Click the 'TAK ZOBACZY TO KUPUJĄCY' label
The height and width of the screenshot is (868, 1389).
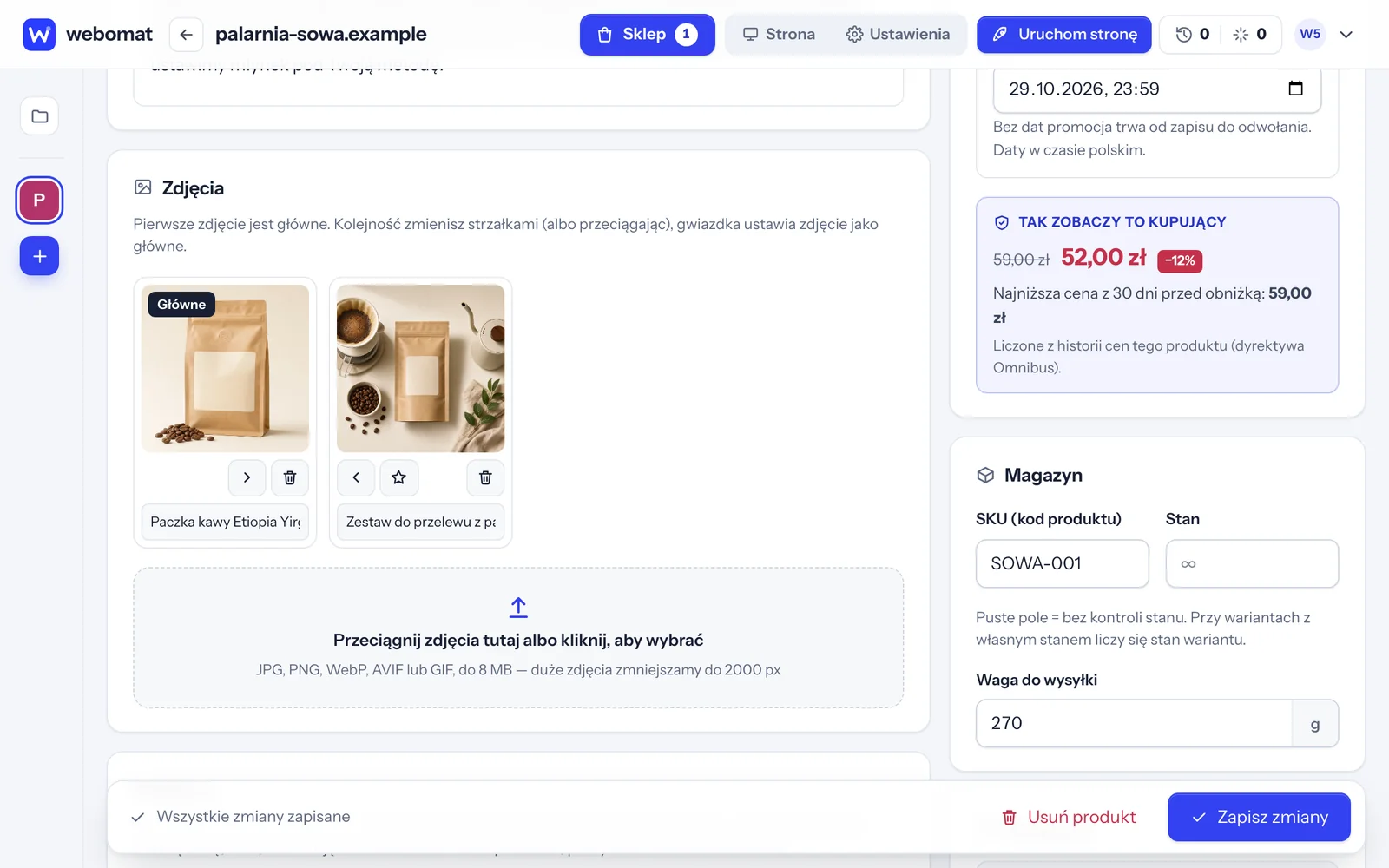pyautogui.click(x=1122, y=222)
